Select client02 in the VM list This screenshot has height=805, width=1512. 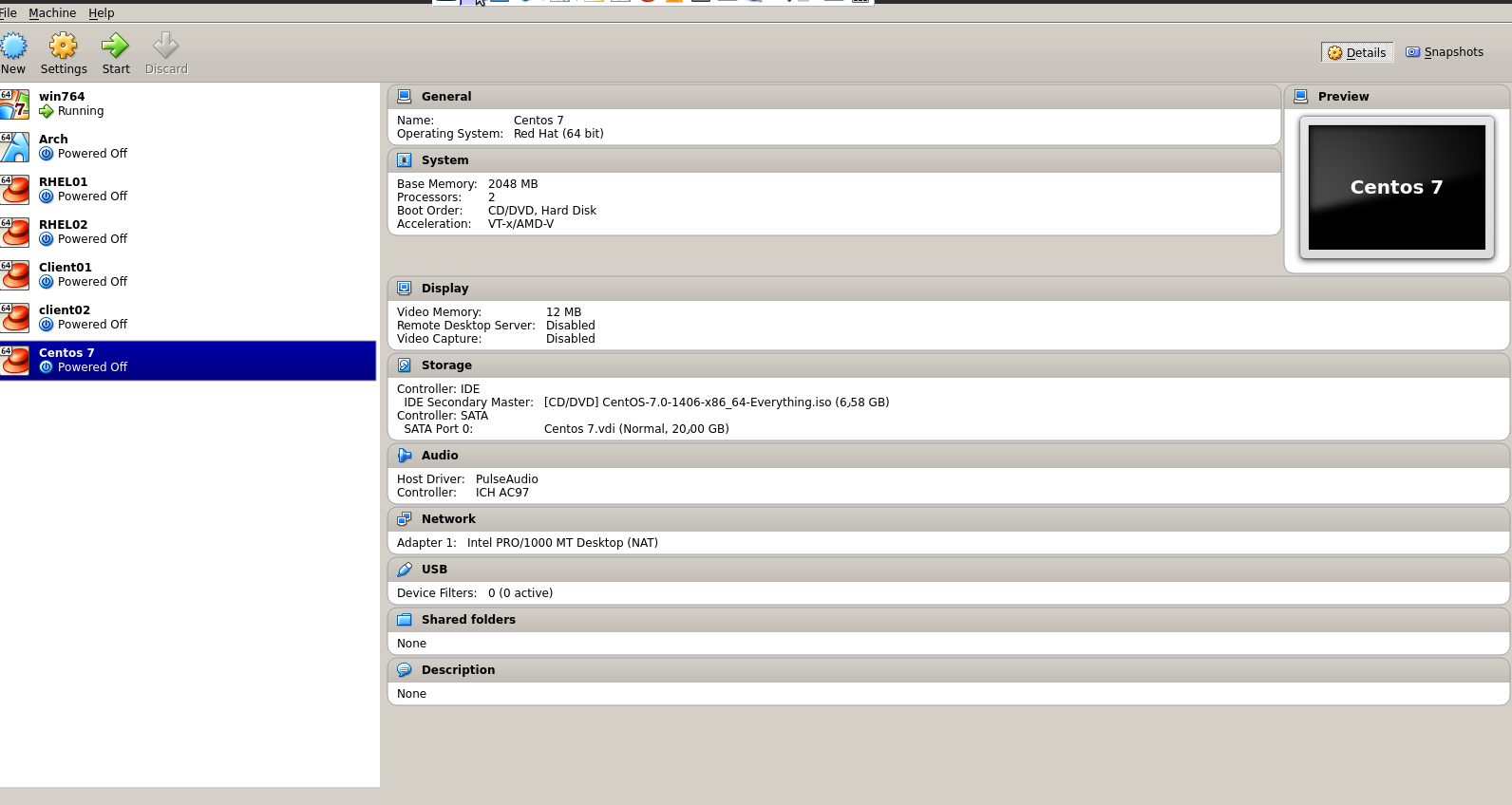188,317
